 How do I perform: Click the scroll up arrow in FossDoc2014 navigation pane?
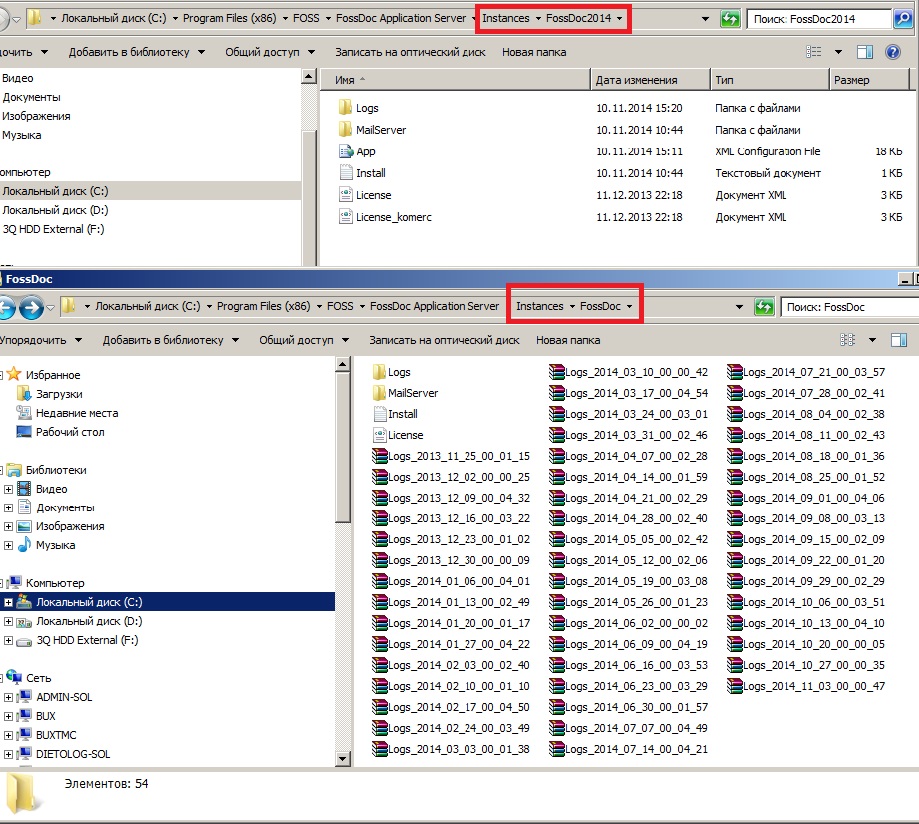click(309, 76)
